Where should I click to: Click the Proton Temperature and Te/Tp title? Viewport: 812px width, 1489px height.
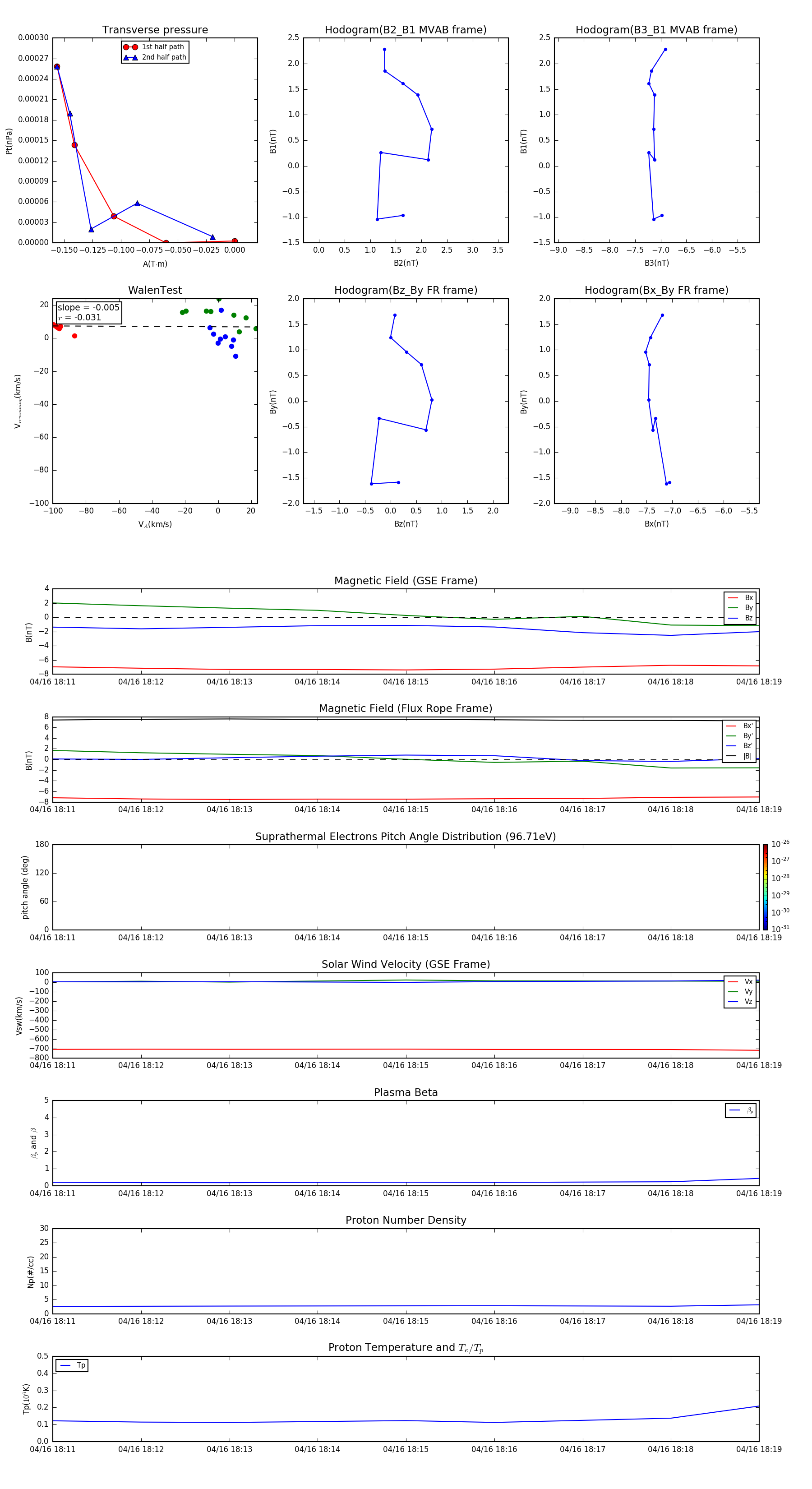(406, 1347)
